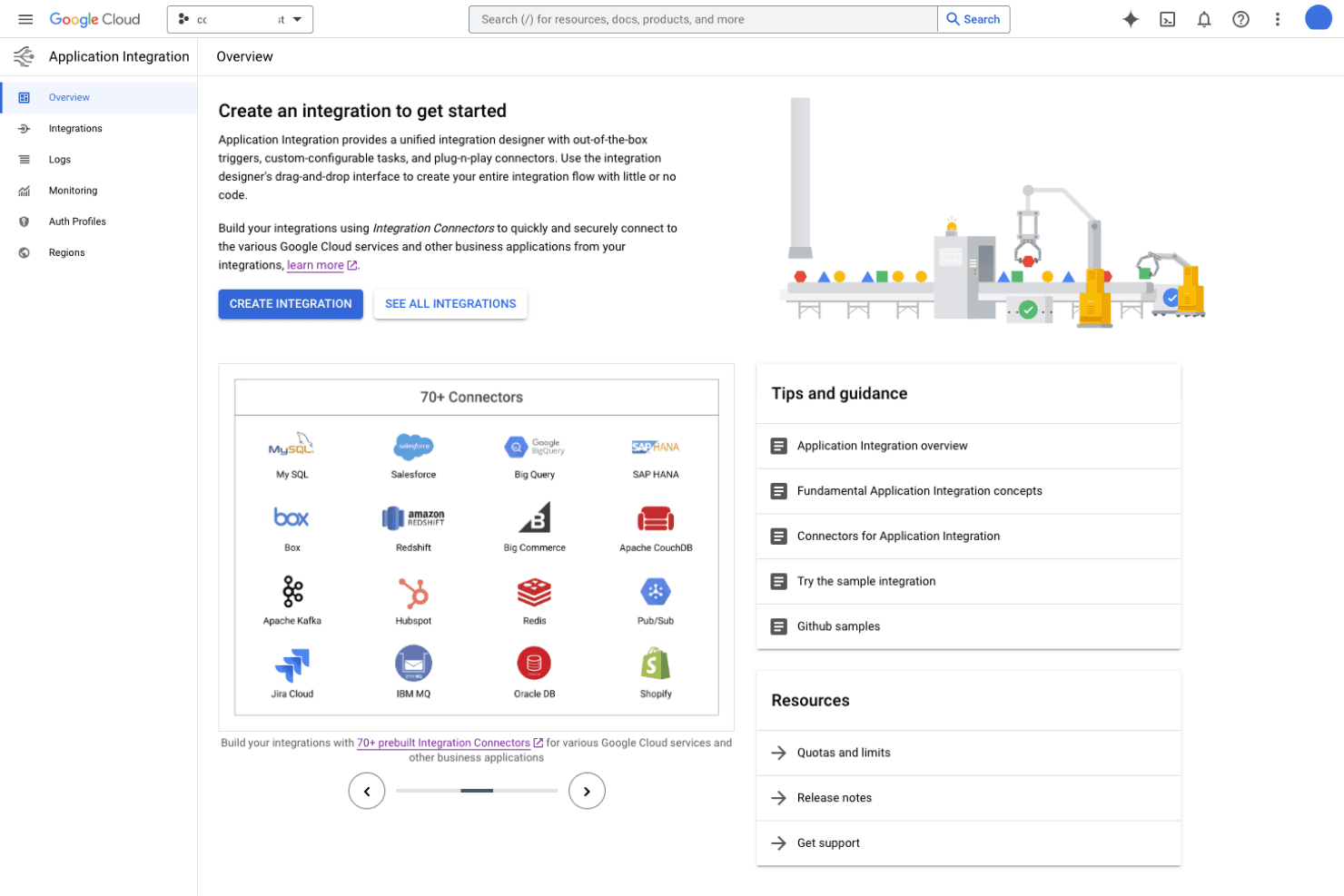
Task: Open the three-dot settings menu
Action: click(x=1278, y=19)
